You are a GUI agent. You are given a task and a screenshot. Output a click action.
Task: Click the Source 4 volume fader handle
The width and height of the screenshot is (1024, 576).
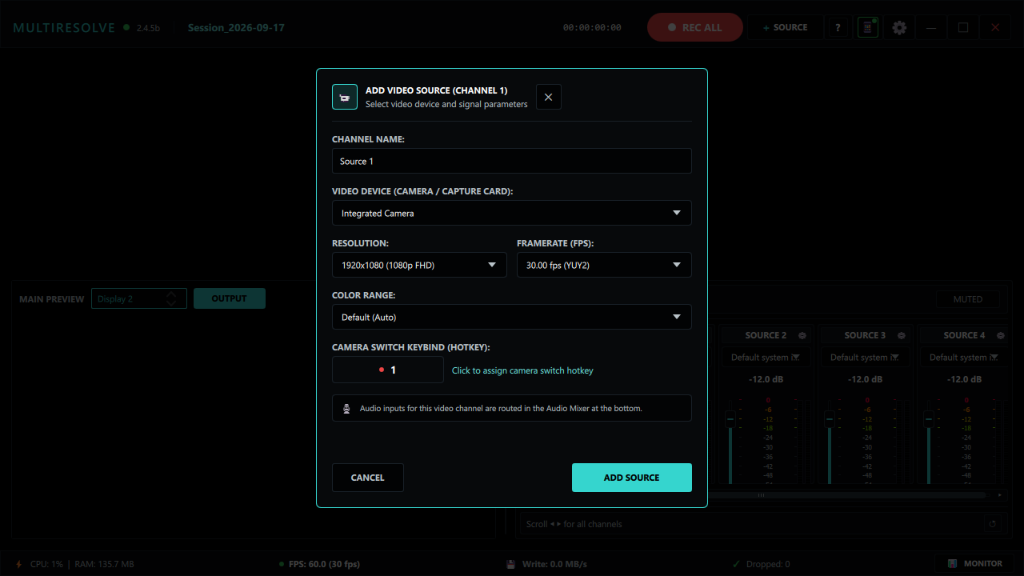point(929,419)
